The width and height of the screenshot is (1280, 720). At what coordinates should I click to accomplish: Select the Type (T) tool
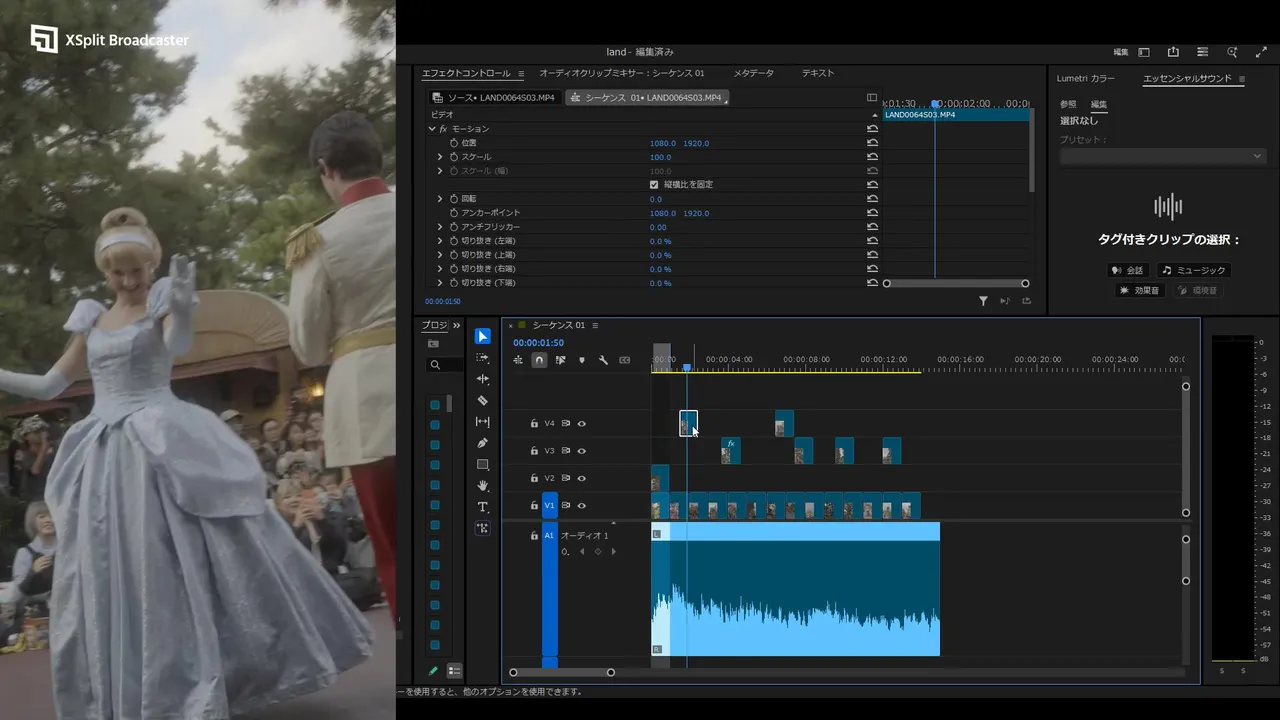[x=483, y=507]
